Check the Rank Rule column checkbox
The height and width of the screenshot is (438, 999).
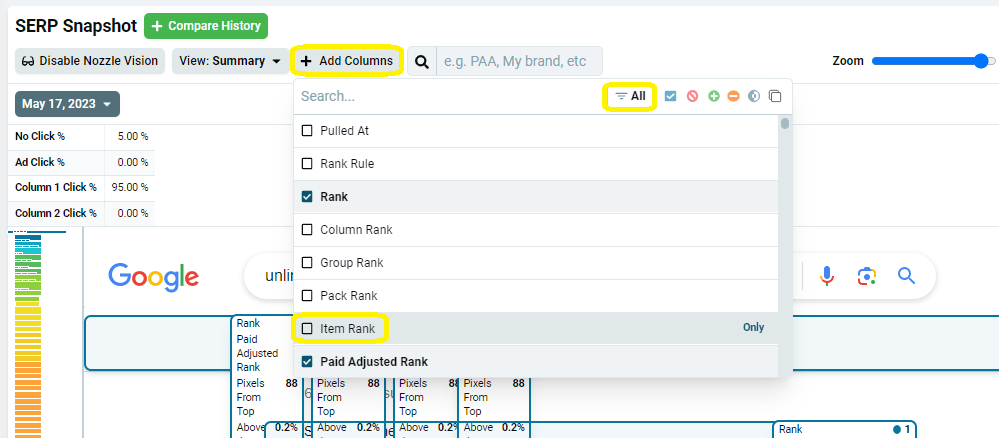[307, 164]
